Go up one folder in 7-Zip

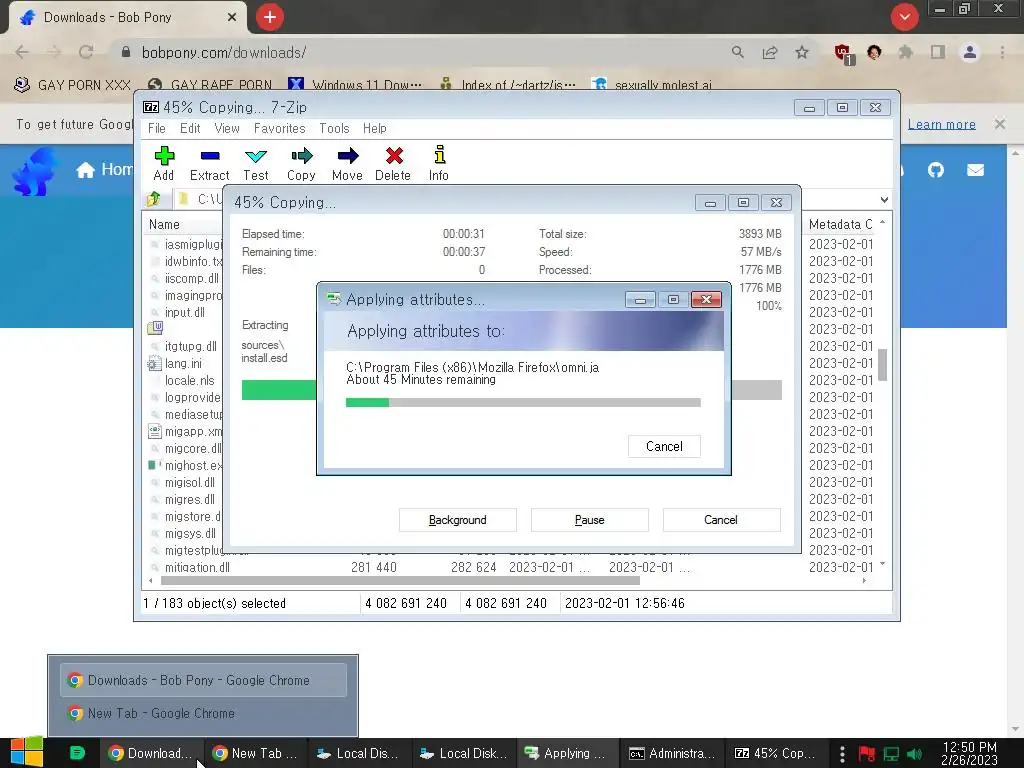(154, 199)
